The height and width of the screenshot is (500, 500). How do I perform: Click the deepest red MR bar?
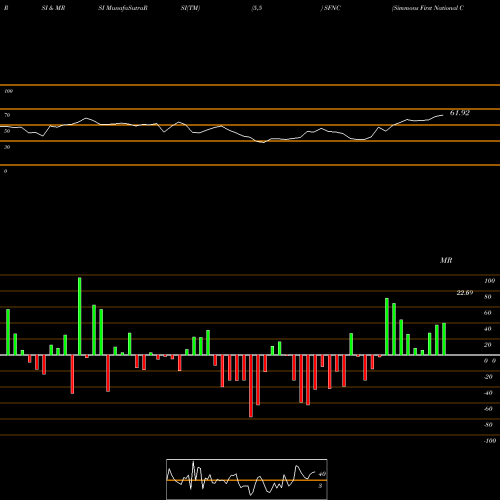point(251,386)
